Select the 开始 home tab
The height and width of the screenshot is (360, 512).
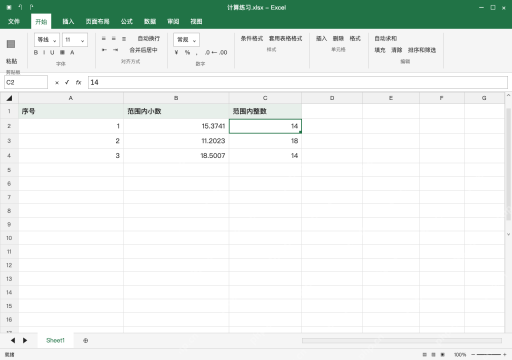pyautogui.click(x=41, y=22)
